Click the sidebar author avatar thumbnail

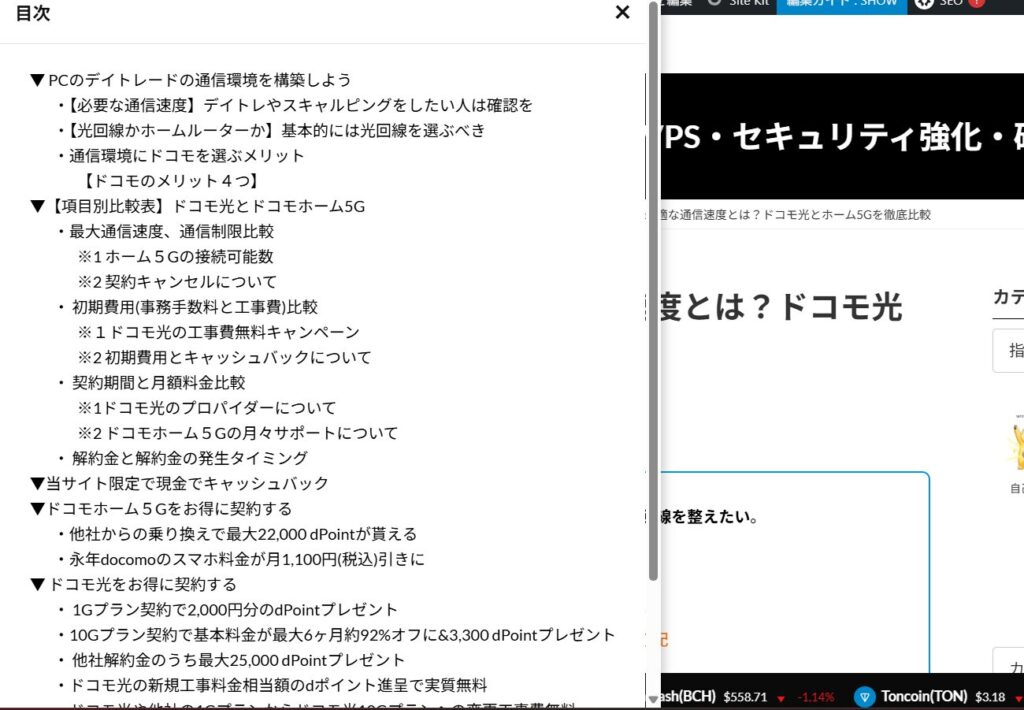(x=1017, y=444)
